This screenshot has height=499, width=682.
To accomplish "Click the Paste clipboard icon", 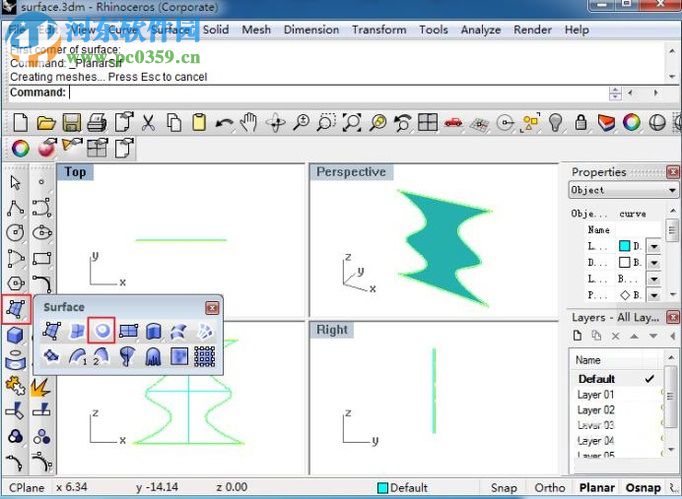I will pyautogui.click(x=199, y=122).
